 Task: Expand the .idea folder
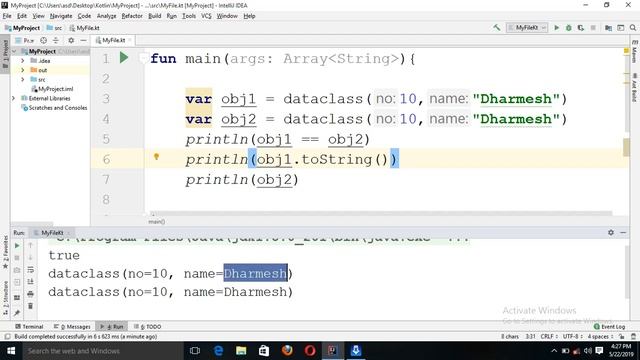[23, 61]
